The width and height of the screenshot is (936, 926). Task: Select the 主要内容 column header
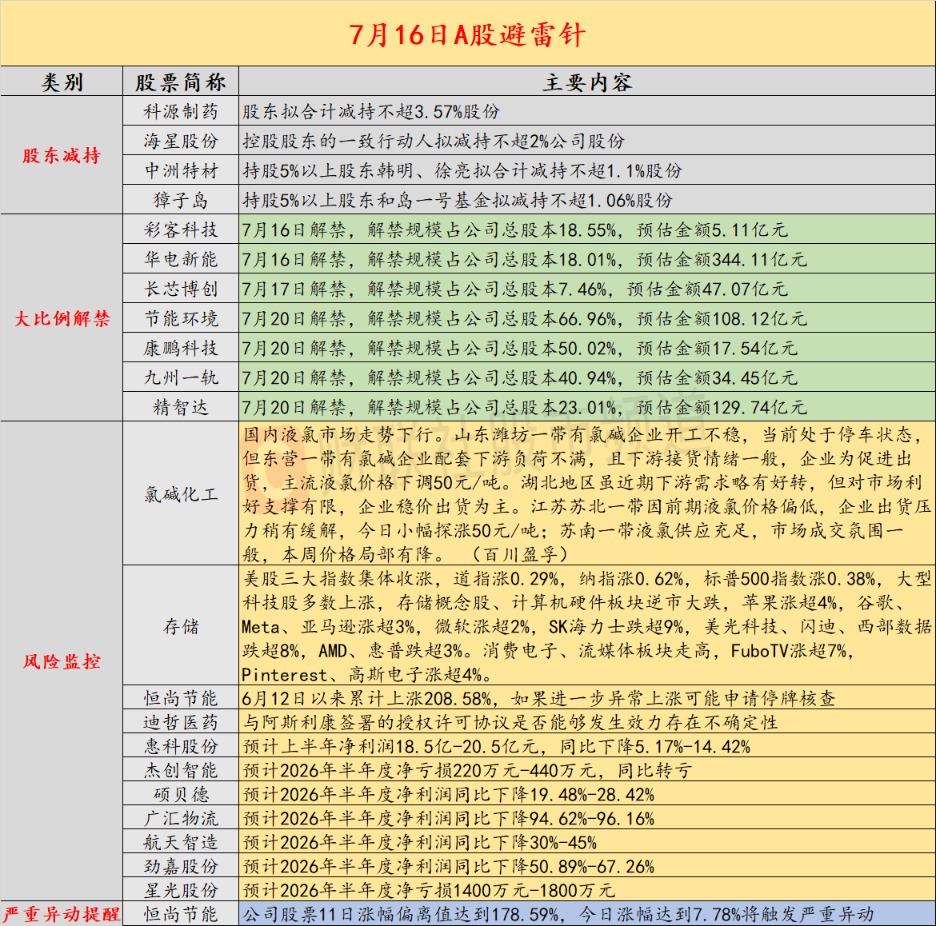pyautogui.click(x=587, y=82)
